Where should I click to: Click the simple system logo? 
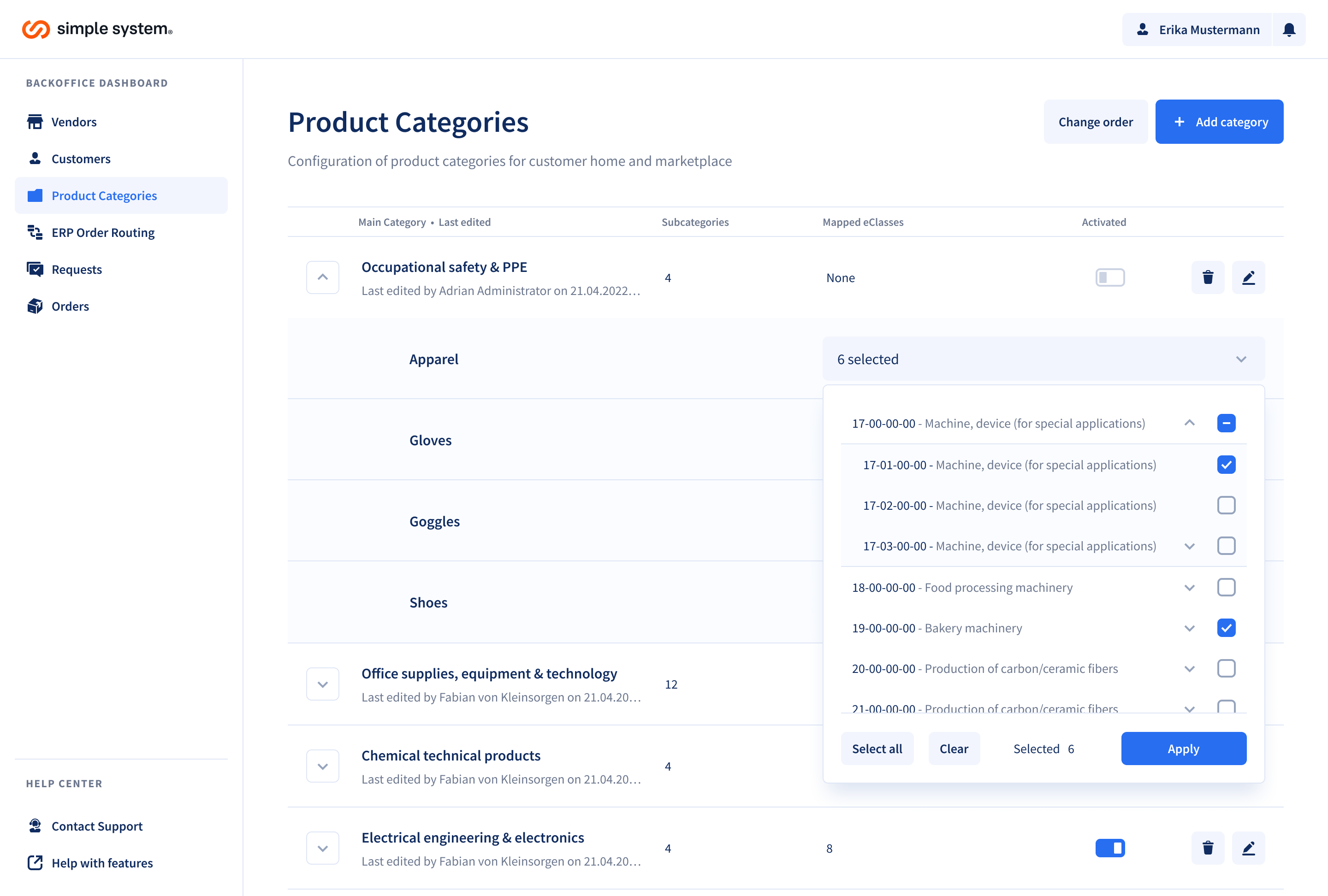pos(97,29)
